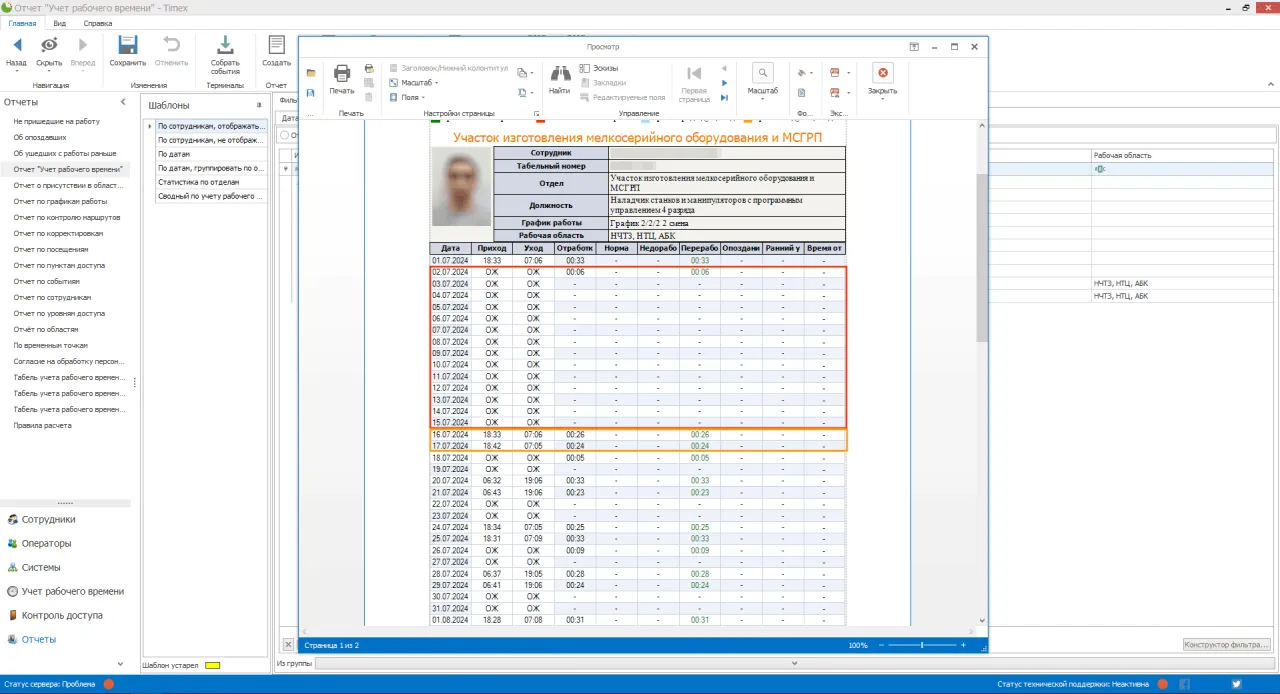Select the По датам template row
The image size is (1280, 694).
point(173,154)
